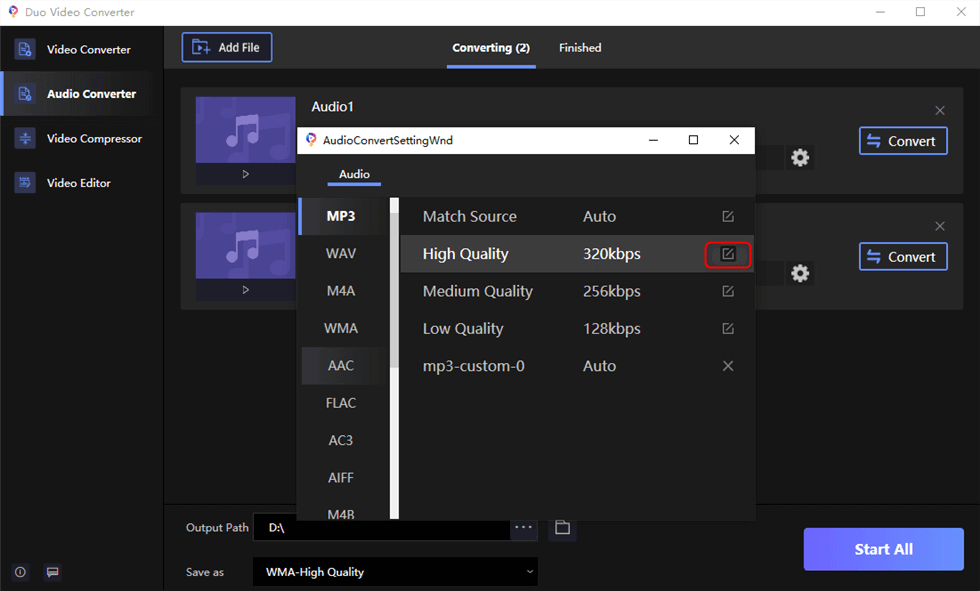Click the second audio thumbnail
The image size is (980, 591).
click(246, 246)
